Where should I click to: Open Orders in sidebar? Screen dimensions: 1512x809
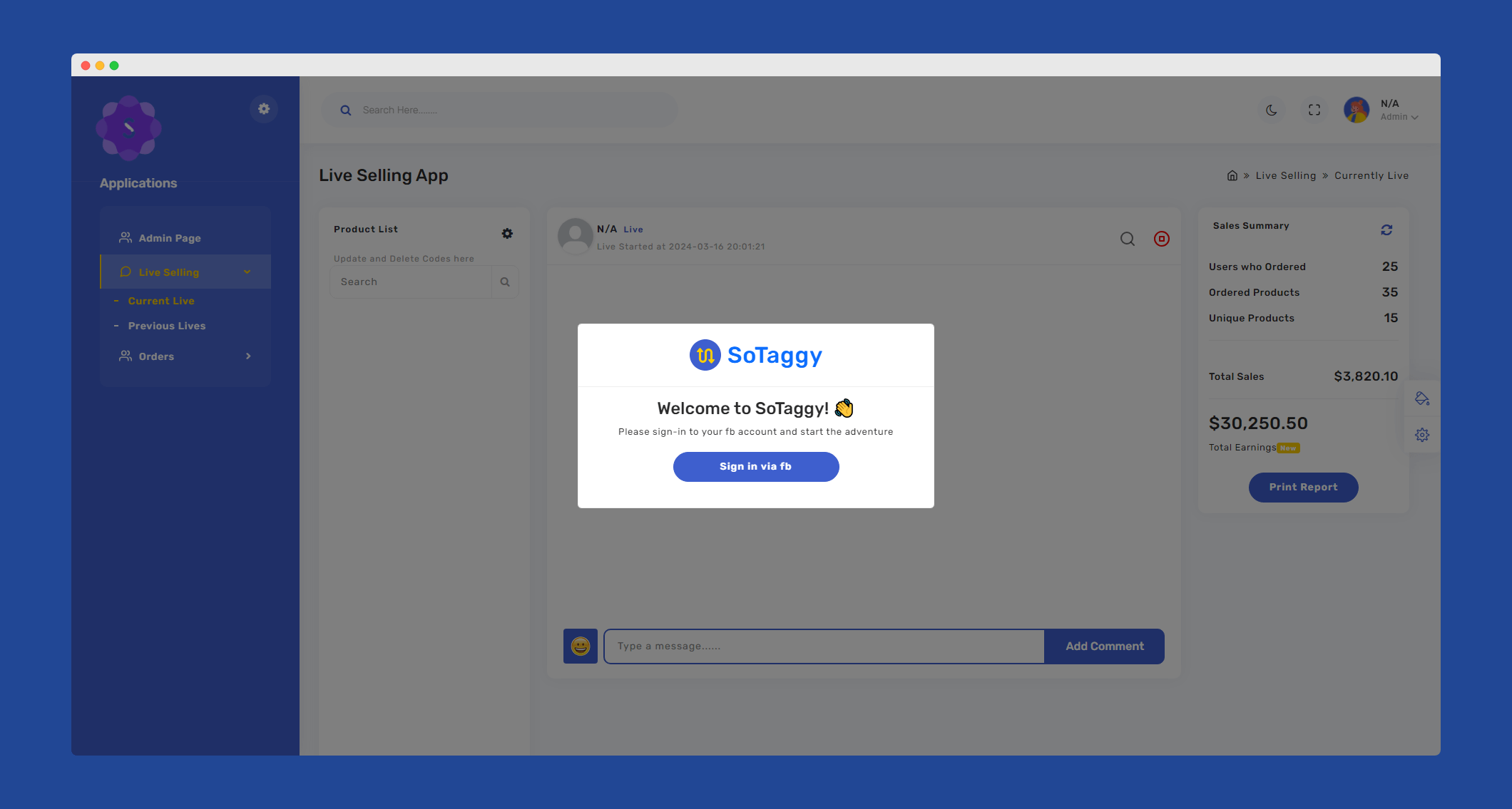185,356
